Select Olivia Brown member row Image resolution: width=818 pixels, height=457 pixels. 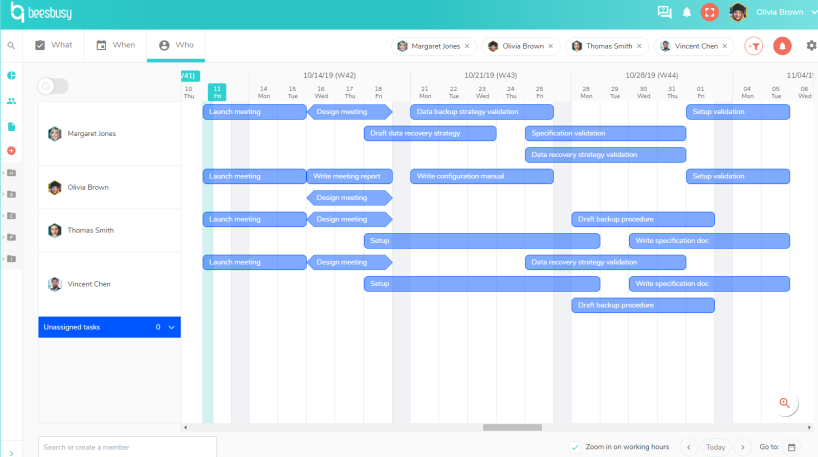[x=110, y=187]
